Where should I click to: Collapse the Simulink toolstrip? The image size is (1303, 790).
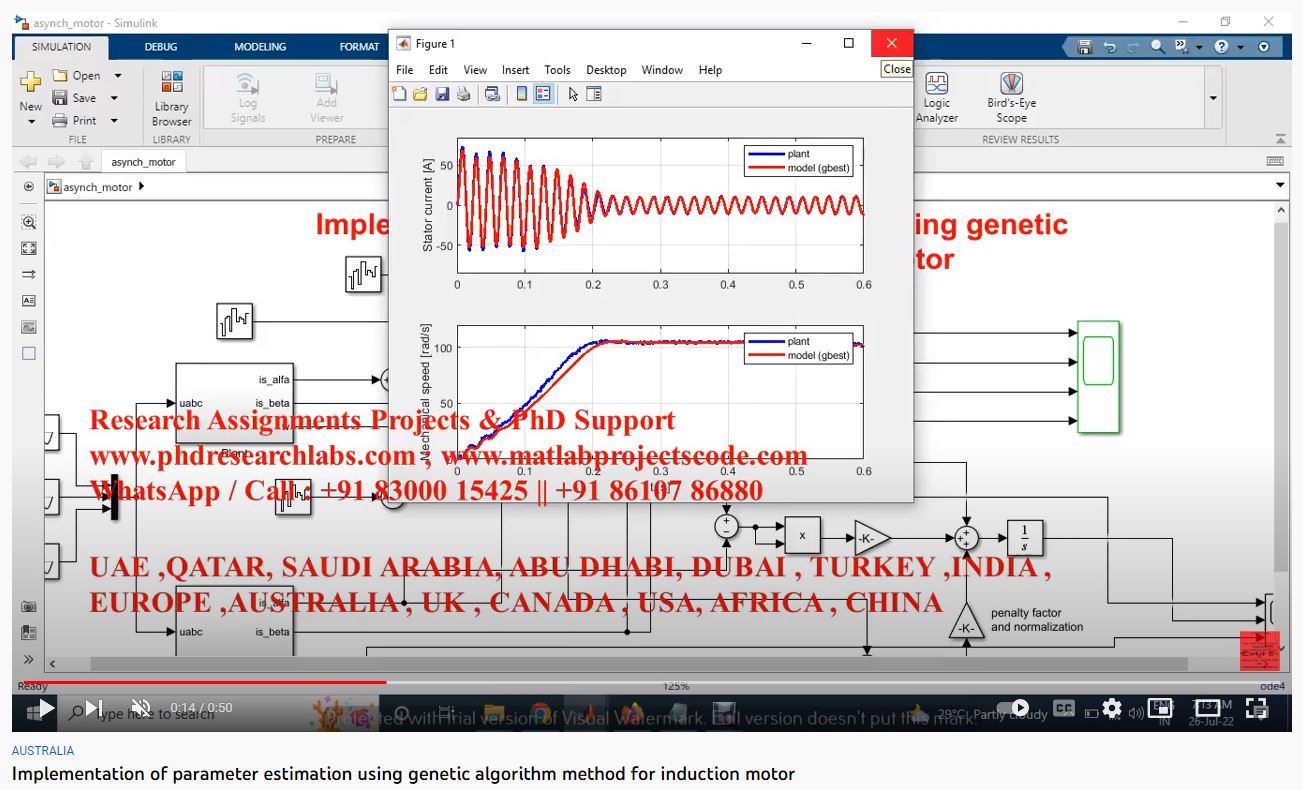(x=1280, y=139)
